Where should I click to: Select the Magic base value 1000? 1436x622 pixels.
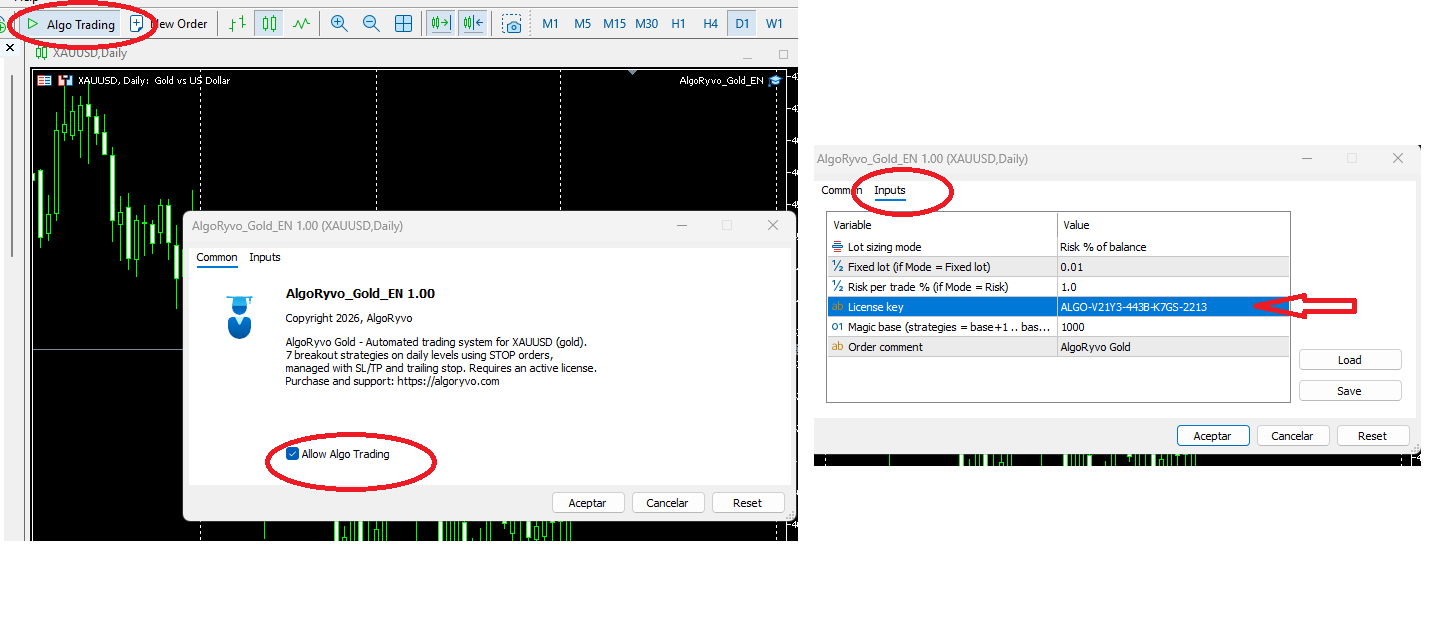pyautogui.click(x=1173, y=327)
